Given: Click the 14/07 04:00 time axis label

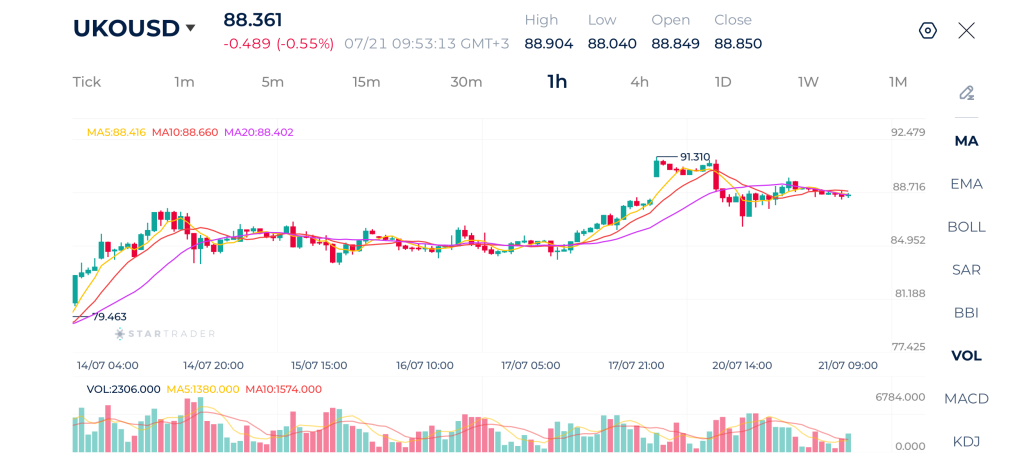Looking at the screenshot, I should point(107,365).
